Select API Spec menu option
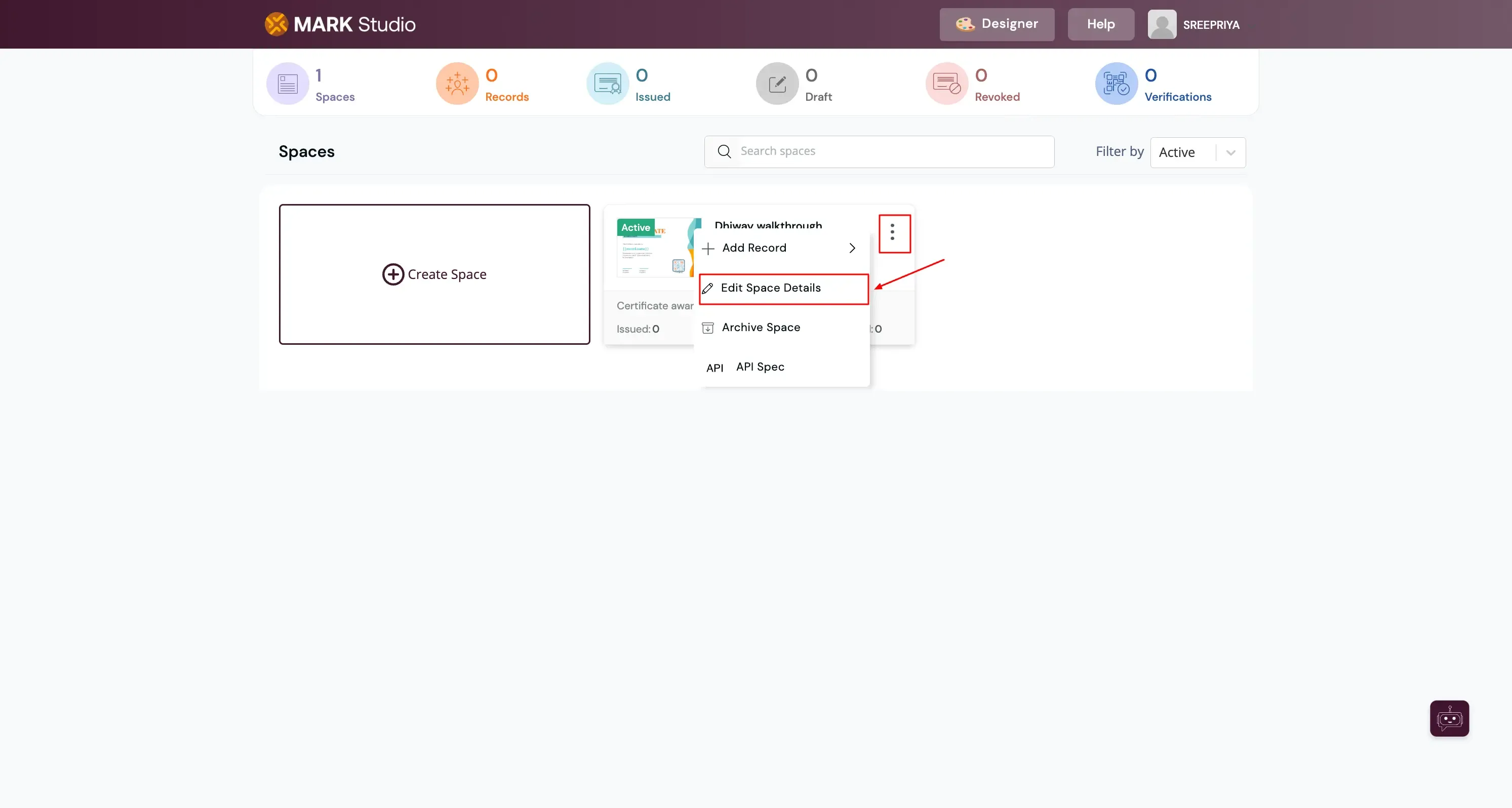 tap(760, 367)
